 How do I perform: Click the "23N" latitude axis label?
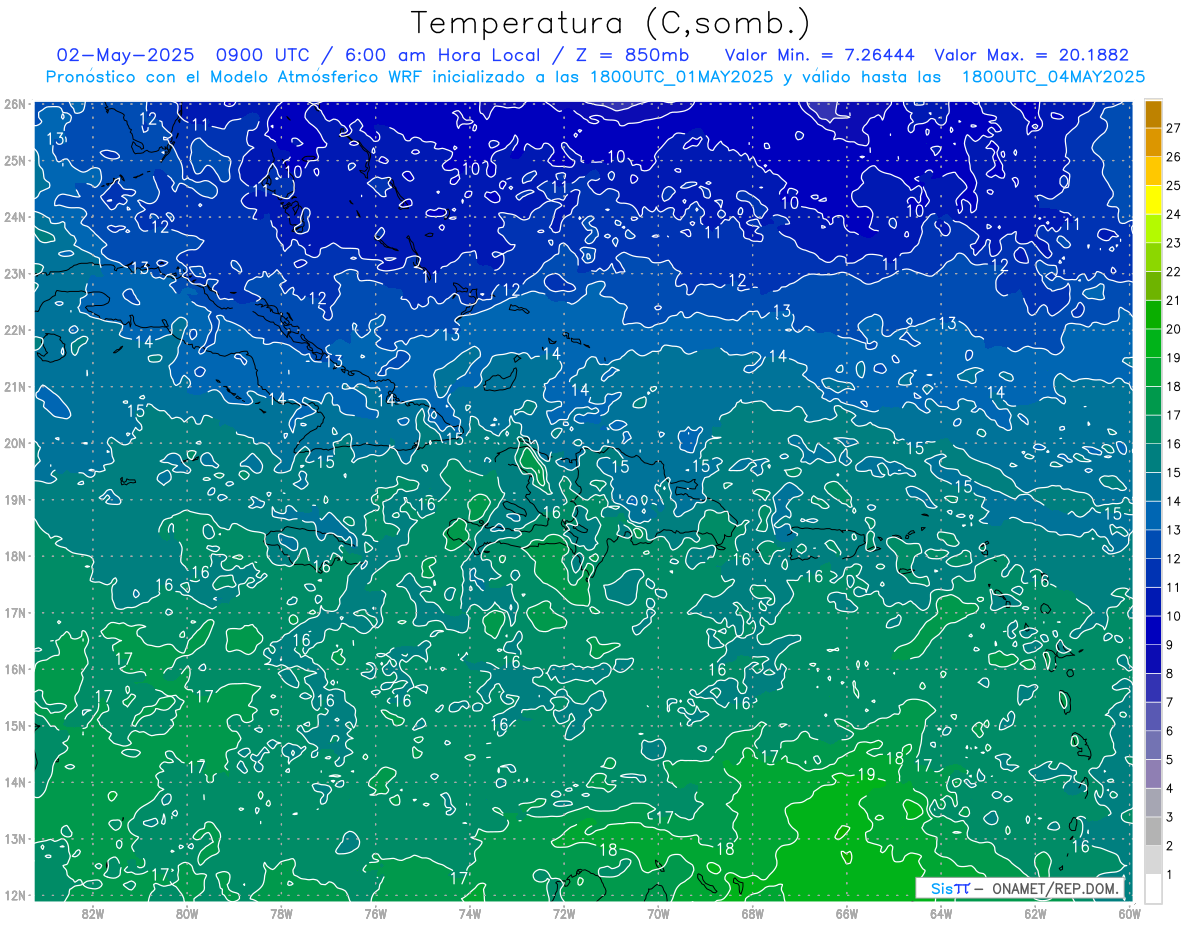(14, 274)
